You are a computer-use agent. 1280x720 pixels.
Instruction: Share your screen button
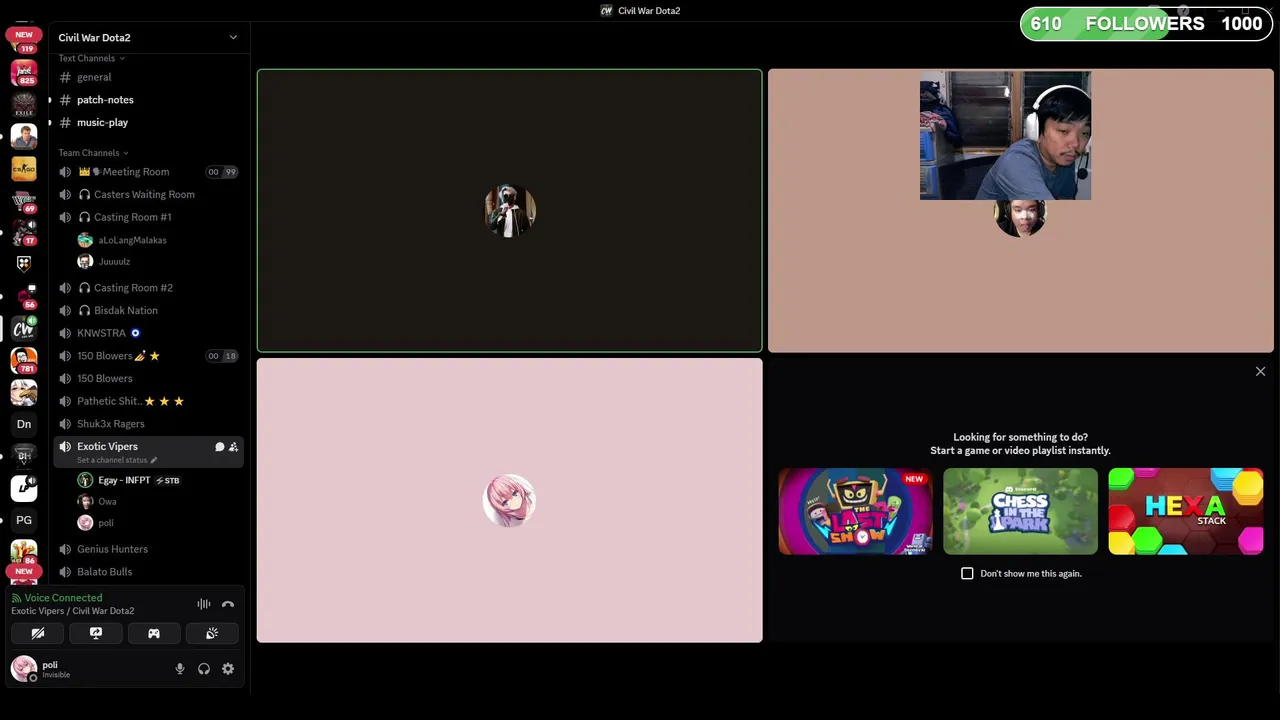coord(96,633)
